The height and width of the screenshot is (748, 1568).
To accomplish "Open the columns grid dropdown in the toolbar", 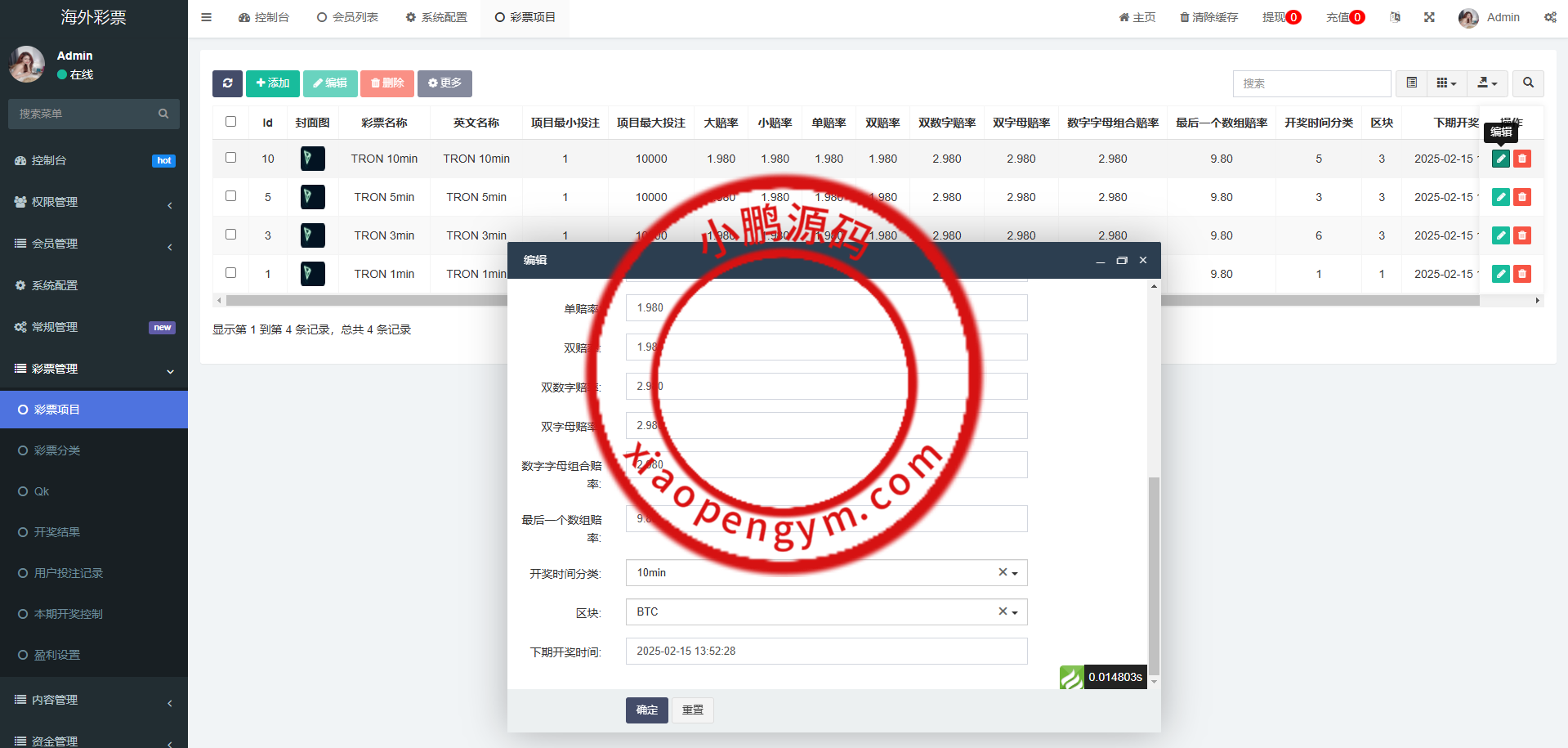I will 1446,83.
